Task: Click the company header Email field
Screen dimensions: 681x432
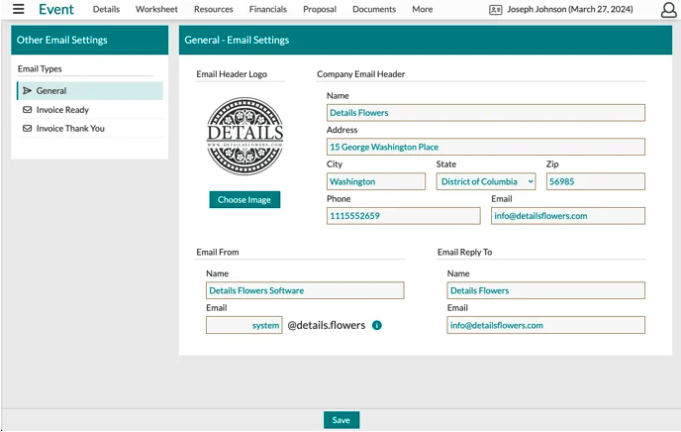Action: 568,216
